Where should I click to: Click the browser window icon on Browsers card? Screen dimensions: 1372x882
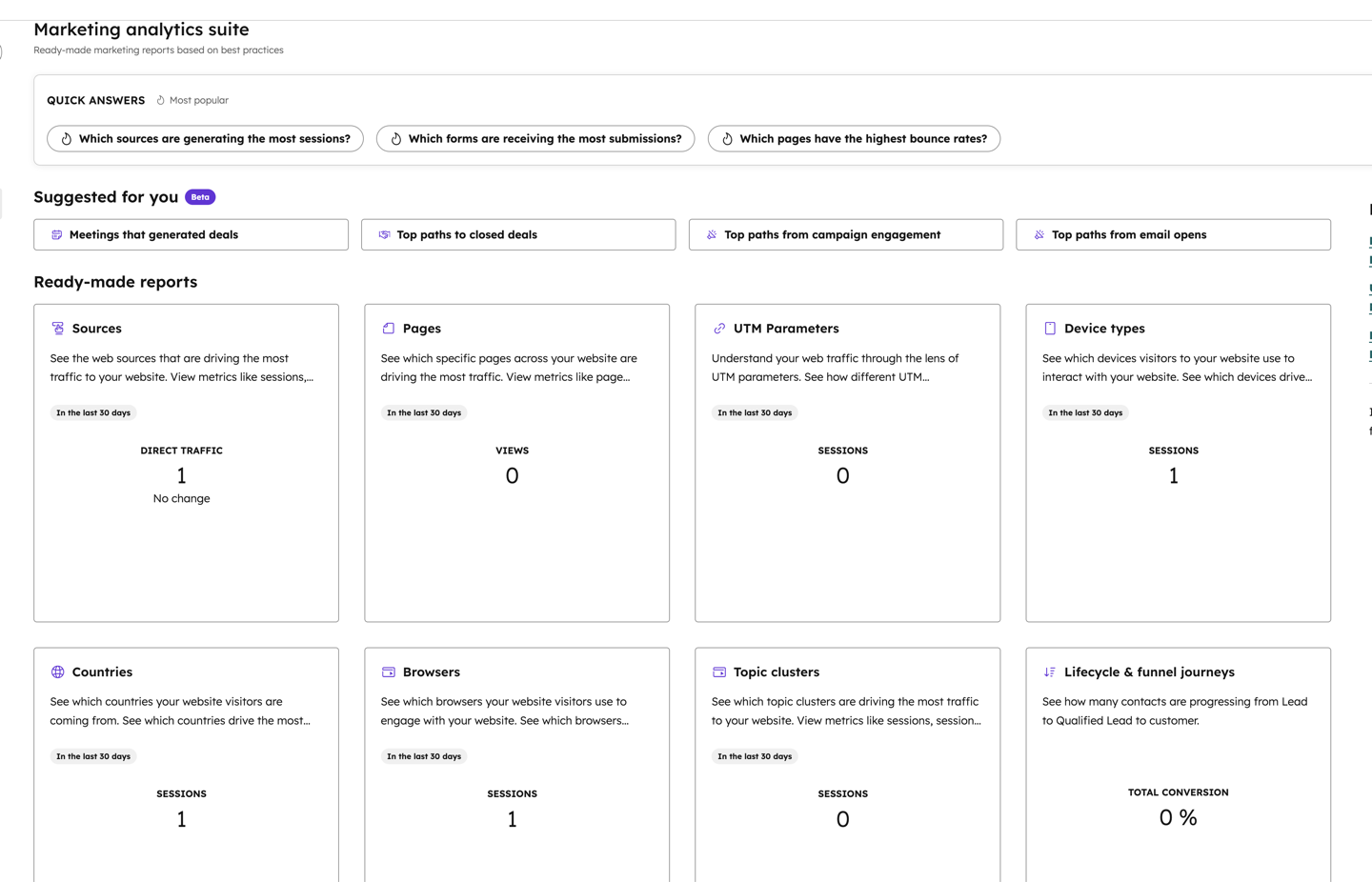(x=388, y=672)
